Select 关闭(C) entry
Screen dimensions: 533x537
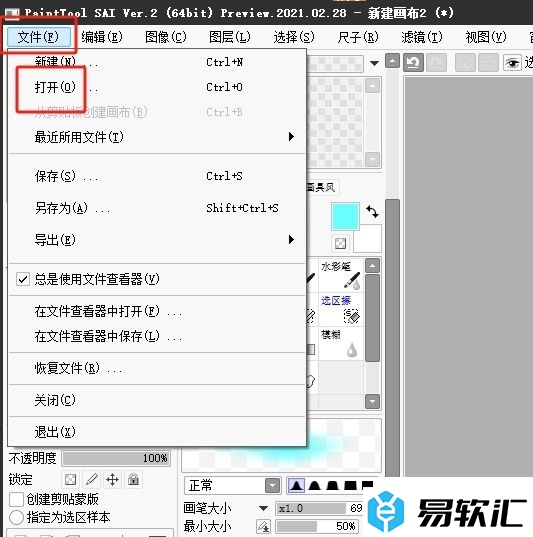click(x=157, y=400)
